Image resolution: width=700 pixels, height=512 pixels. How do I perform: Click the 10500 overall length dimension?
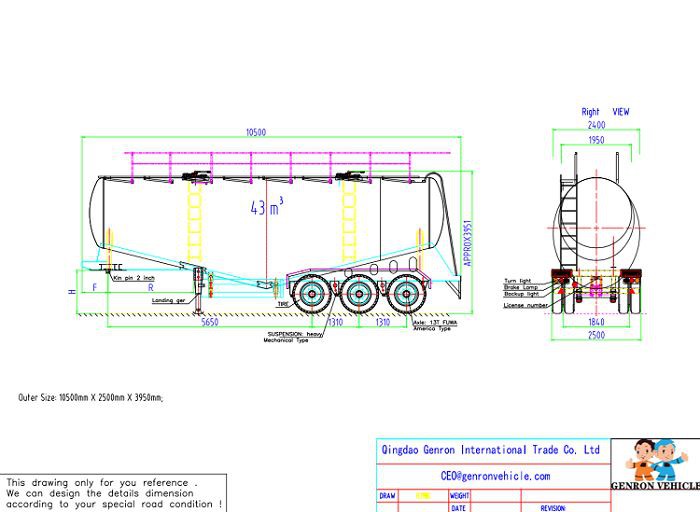pos(256,132)
